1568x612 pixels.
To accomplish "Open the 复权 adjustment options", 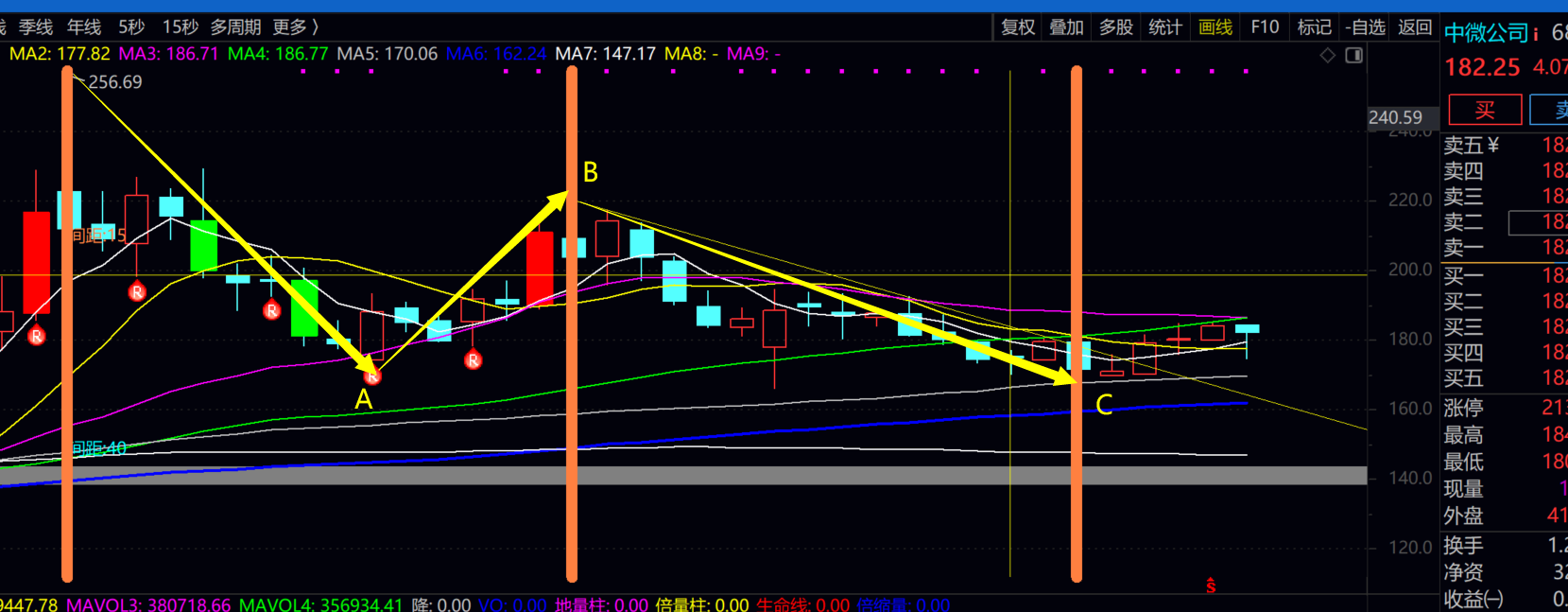I will (x=1018, y=27).
